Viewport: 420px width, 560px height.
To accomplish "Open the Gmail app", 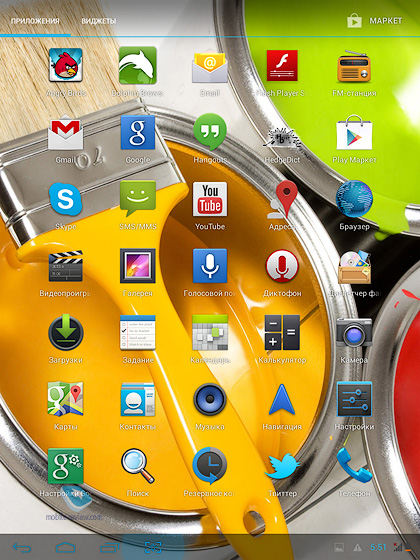I will coord(66,133).
